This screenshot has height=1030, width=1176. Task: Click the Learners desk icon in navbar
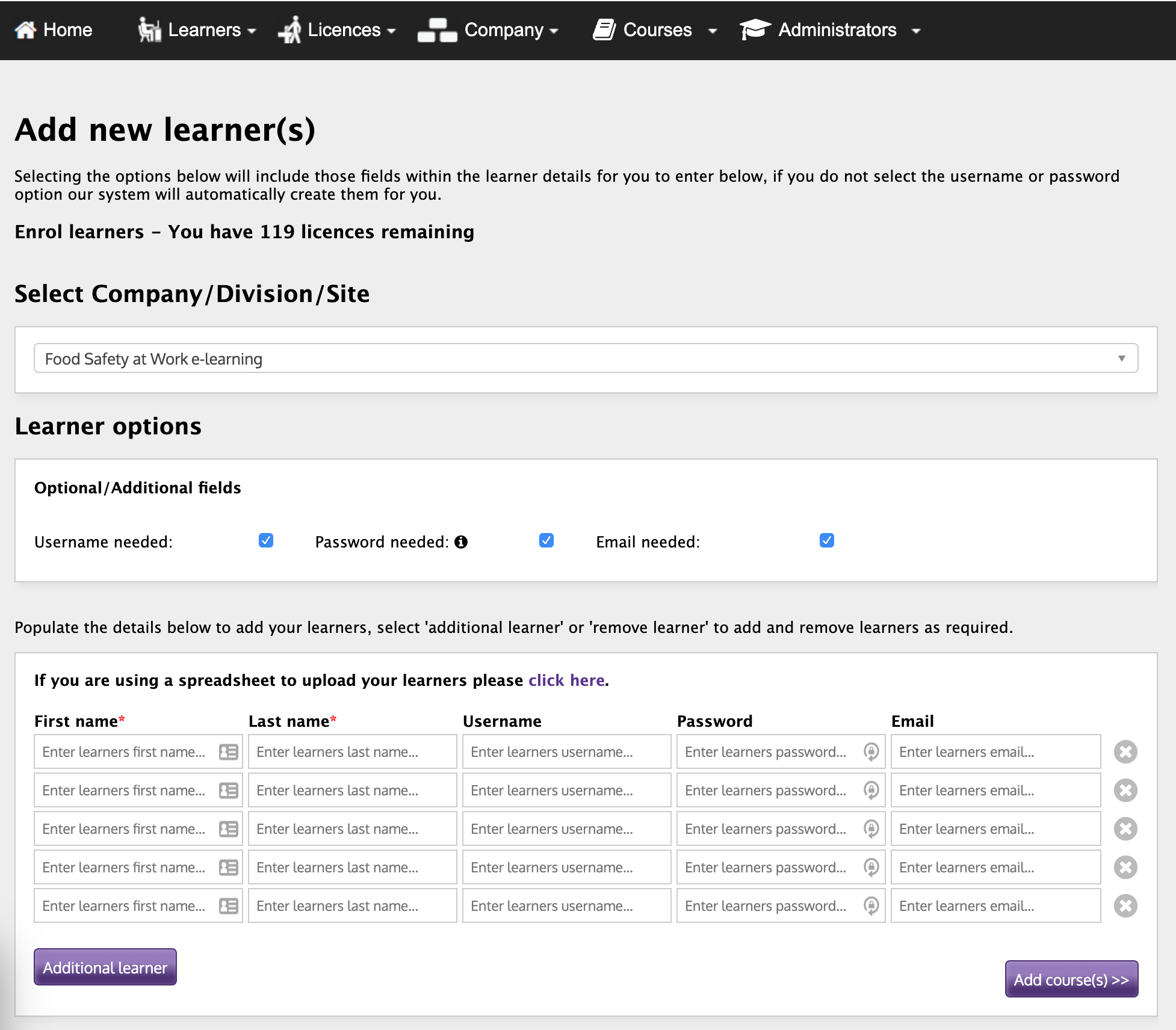[149, 29]
